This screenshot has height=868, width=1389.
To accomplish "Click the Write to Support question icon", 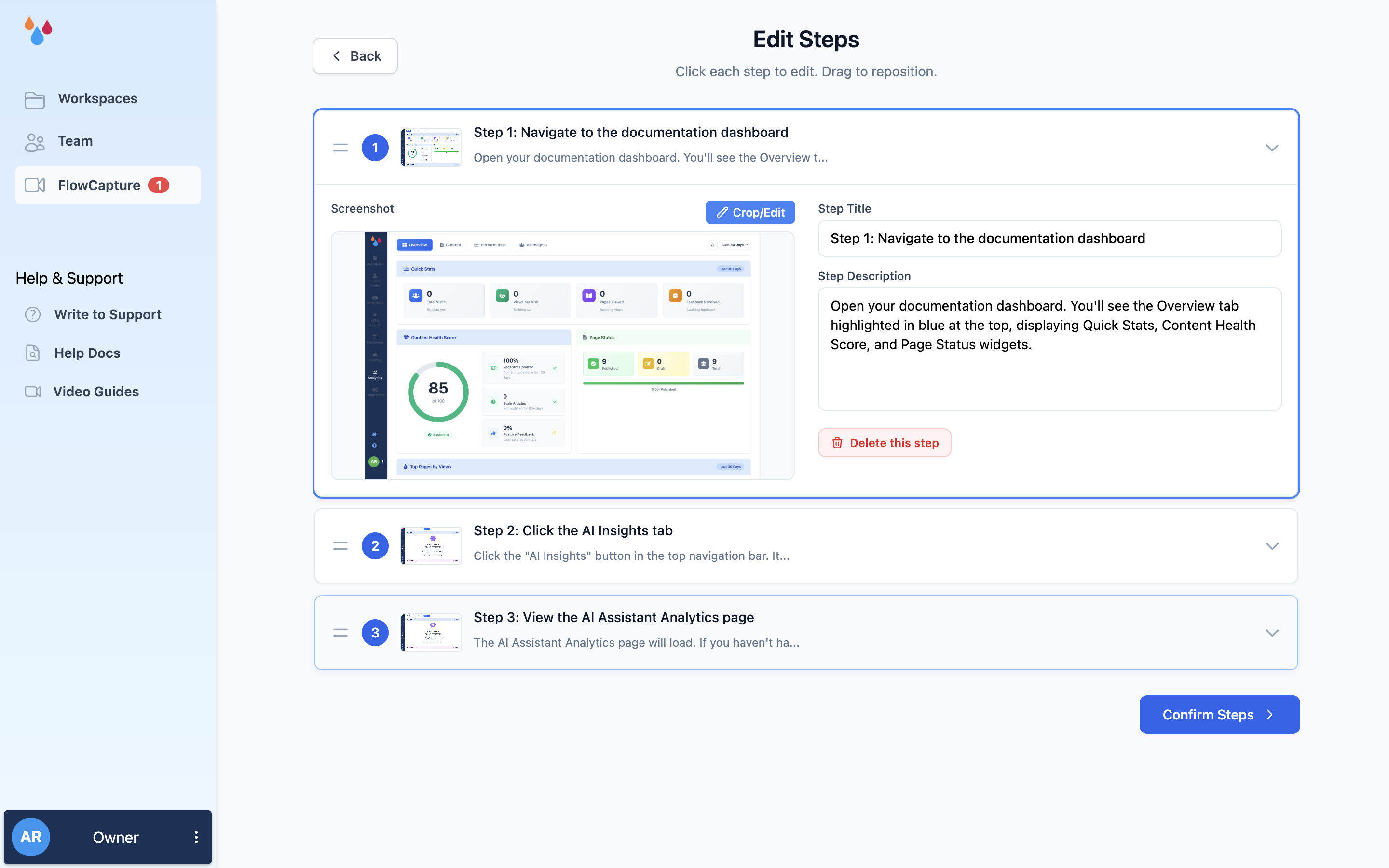I will coord(33,314).
